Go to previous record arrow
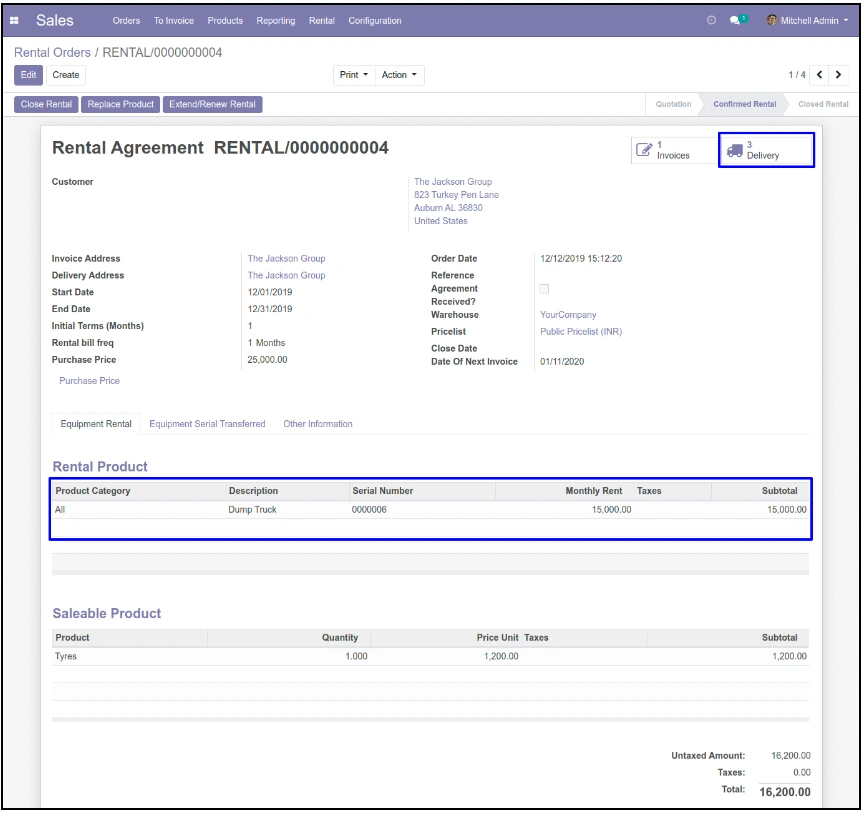 tap(820, 75)
